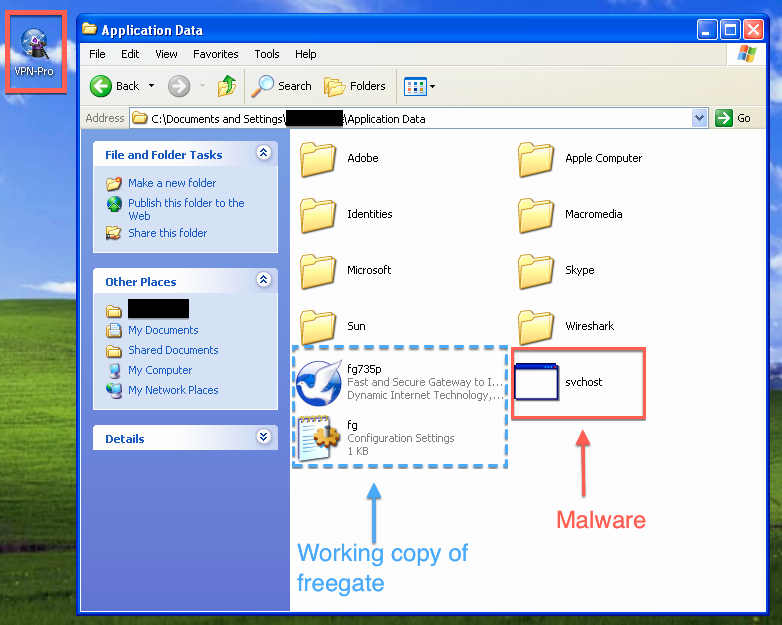Toggle the Folders pane button

(x=355, y=86)
